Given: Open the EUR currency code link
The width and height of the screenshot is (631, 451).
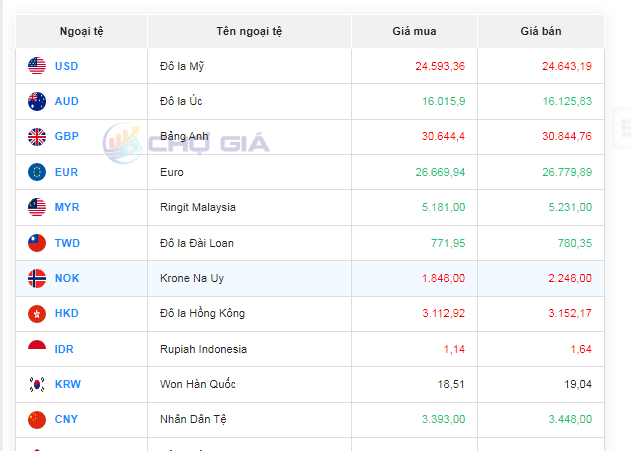Looking at the screenshot, I should (x=66, y=172).
